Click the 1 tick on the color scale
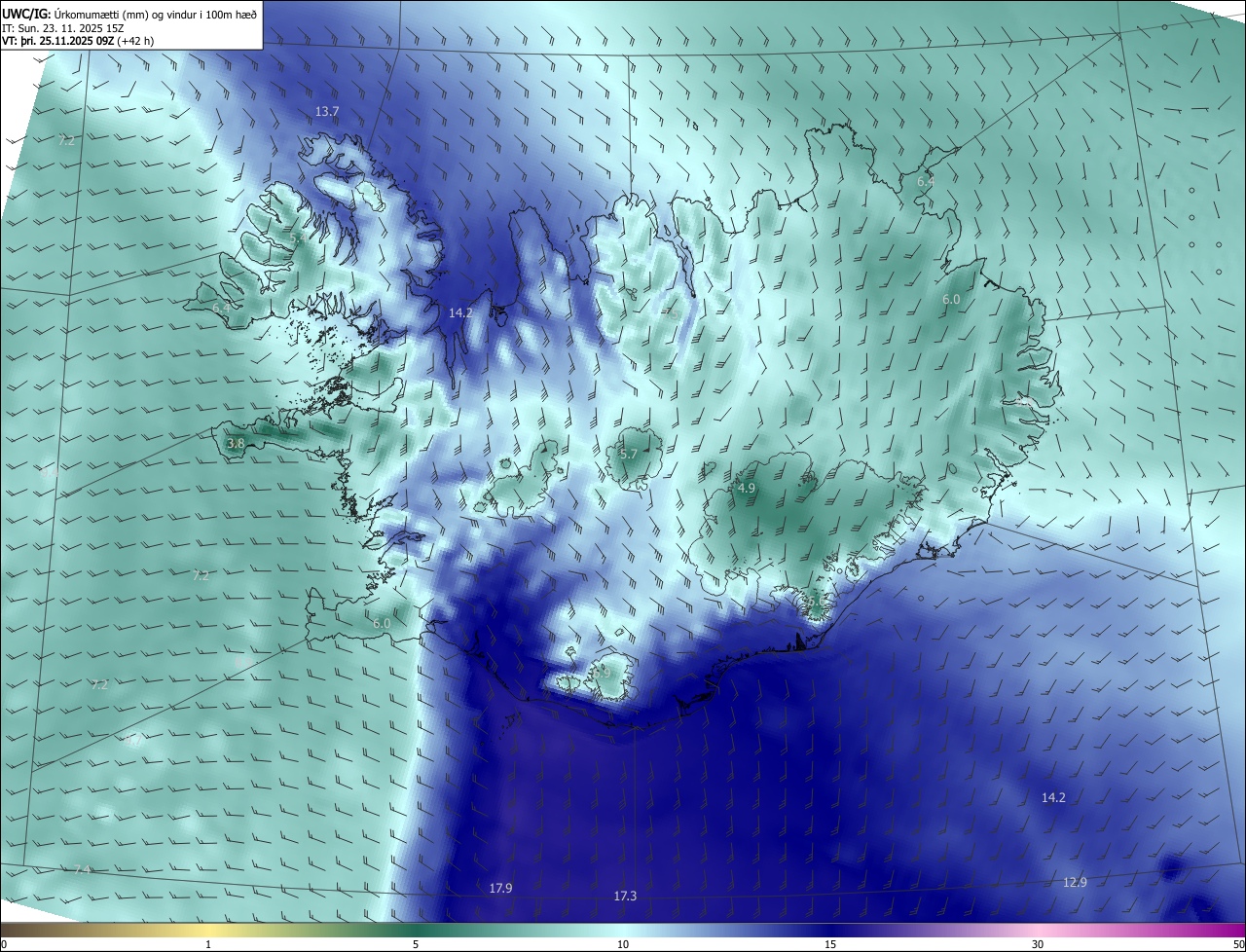The height and width of the screenshot is (952, 1246). pos(209,945)
